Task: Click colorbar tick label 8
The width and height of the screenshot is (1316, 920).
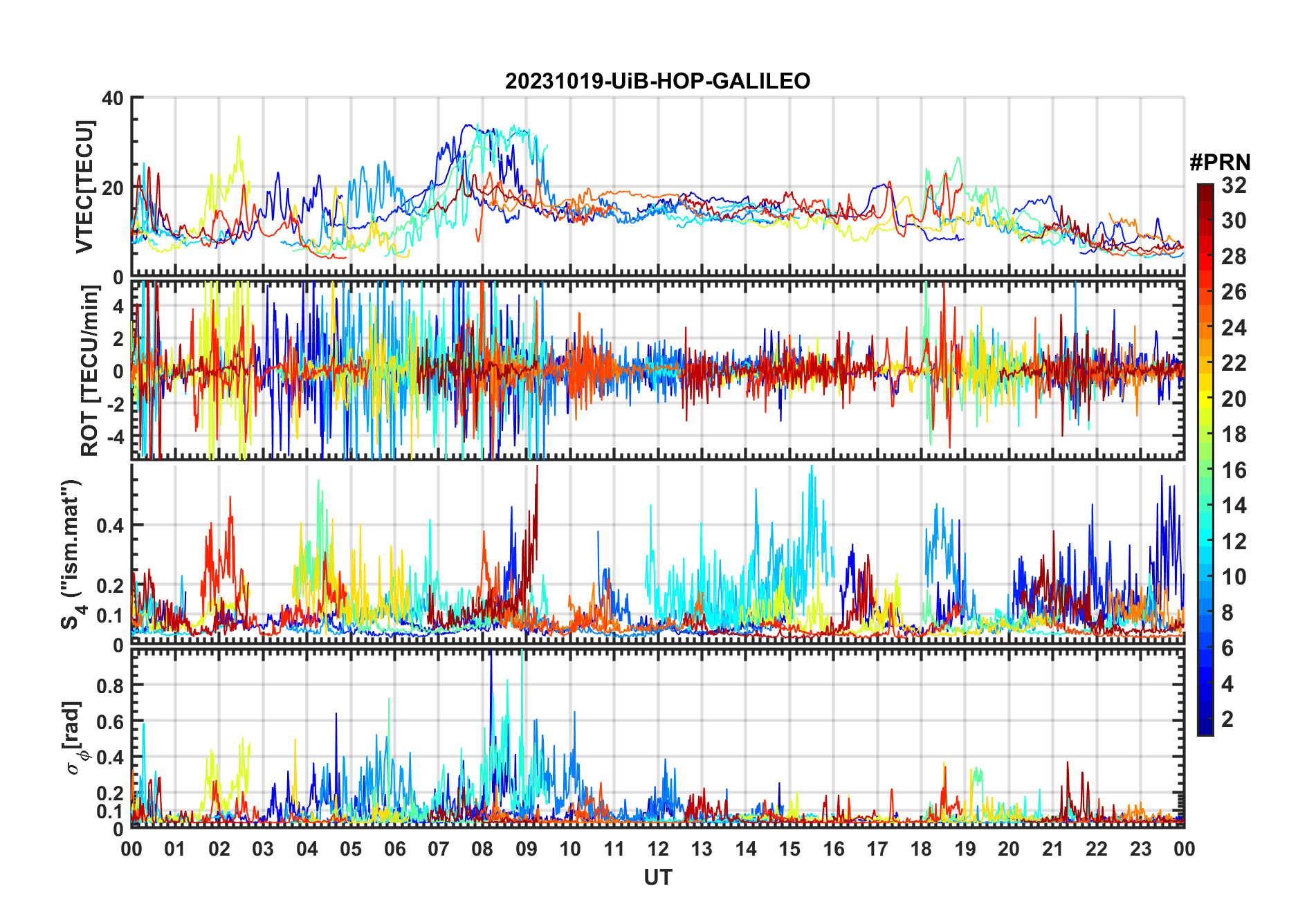Action: 1228,612
